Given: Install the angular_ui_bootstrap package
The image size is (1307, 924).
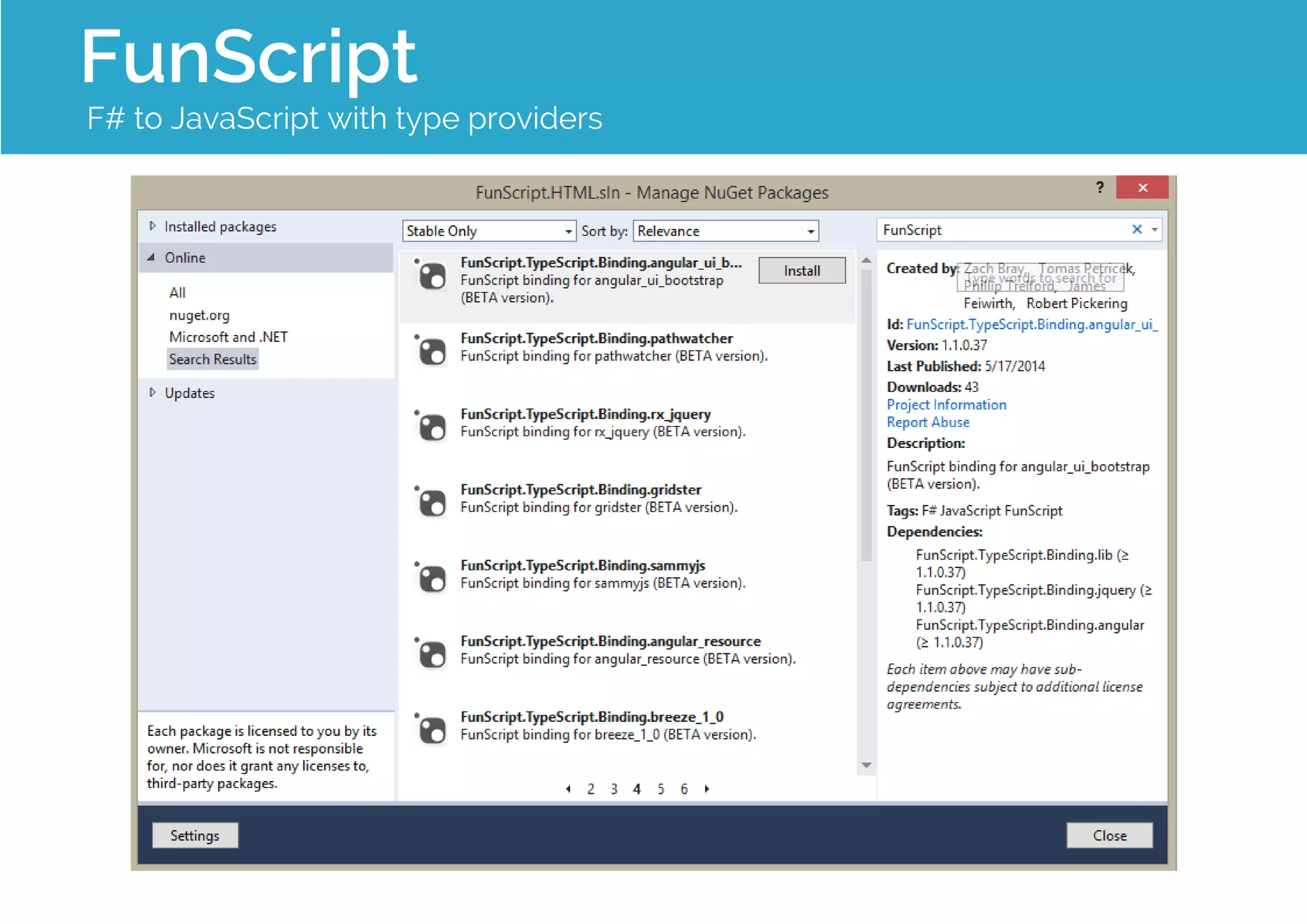Looking at the screenshot, I should (x=802, y=271).
